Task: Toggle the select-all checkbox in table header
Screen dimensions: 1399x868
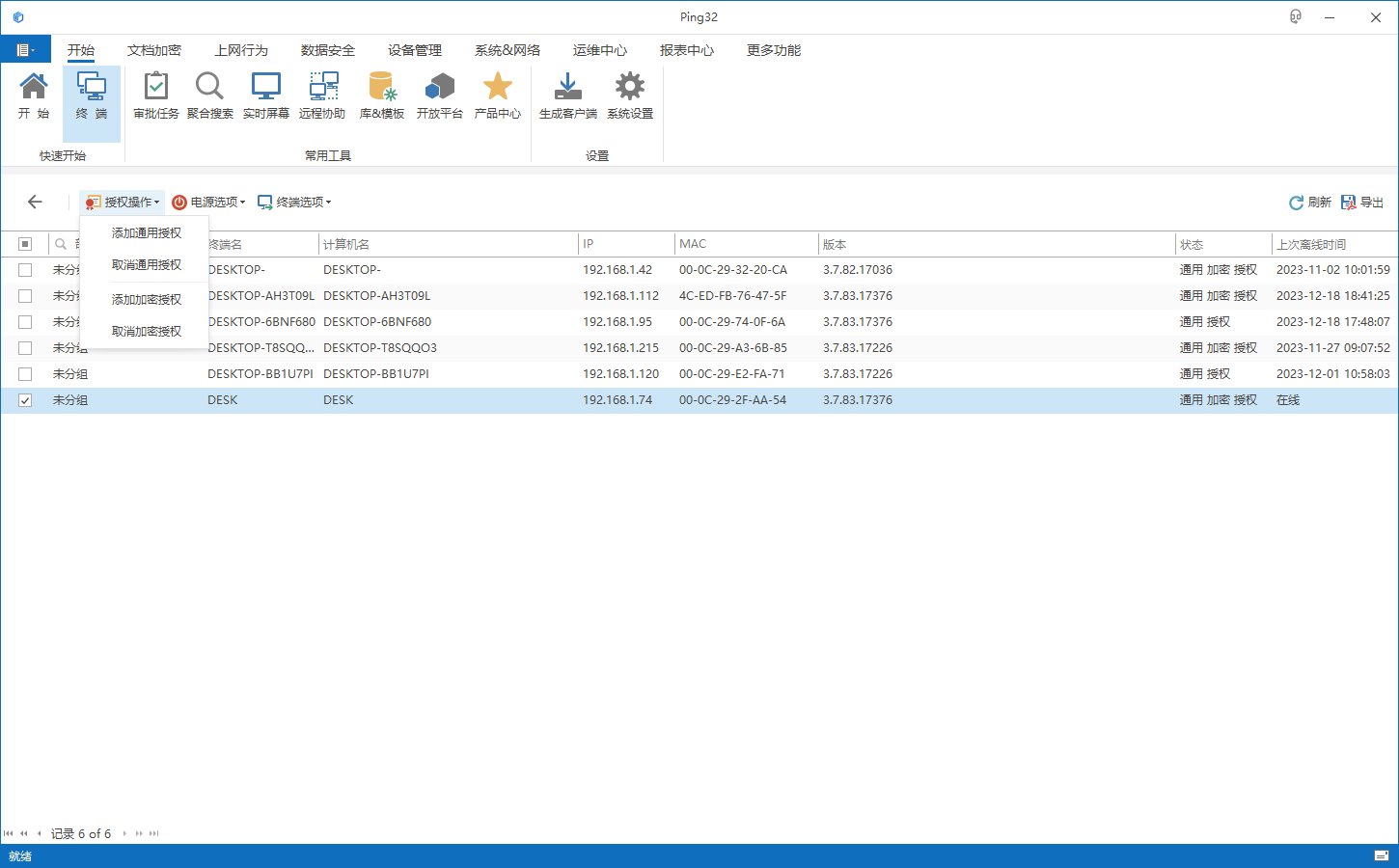Action: click(x=25, y=244)
